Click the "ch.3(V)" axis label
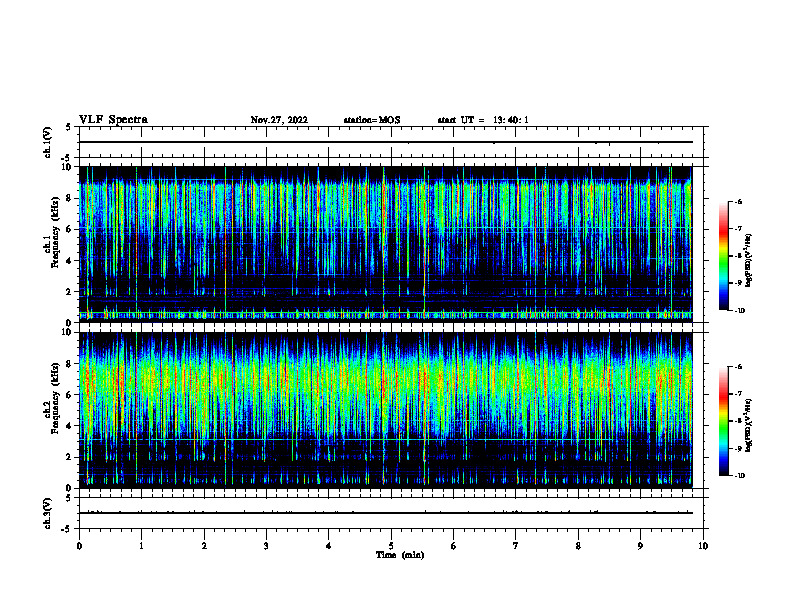 (47, 513)
